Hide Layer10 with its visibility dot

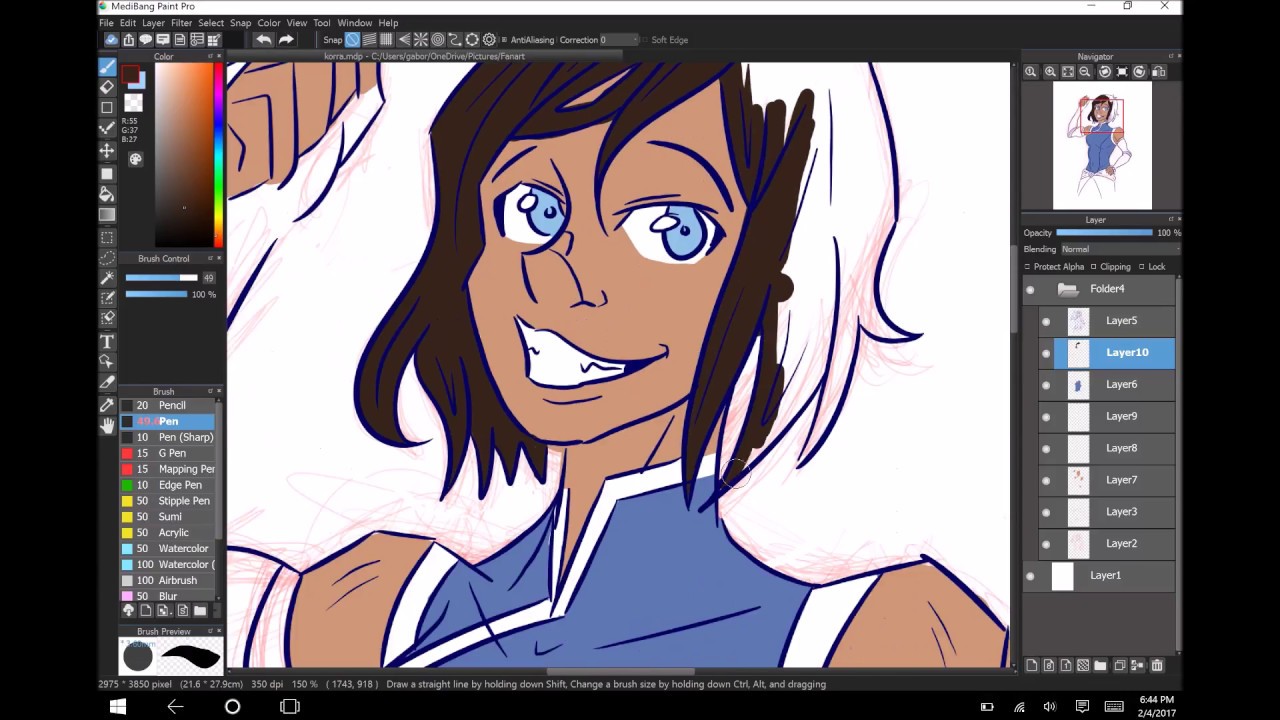[x=1046, y=353]
